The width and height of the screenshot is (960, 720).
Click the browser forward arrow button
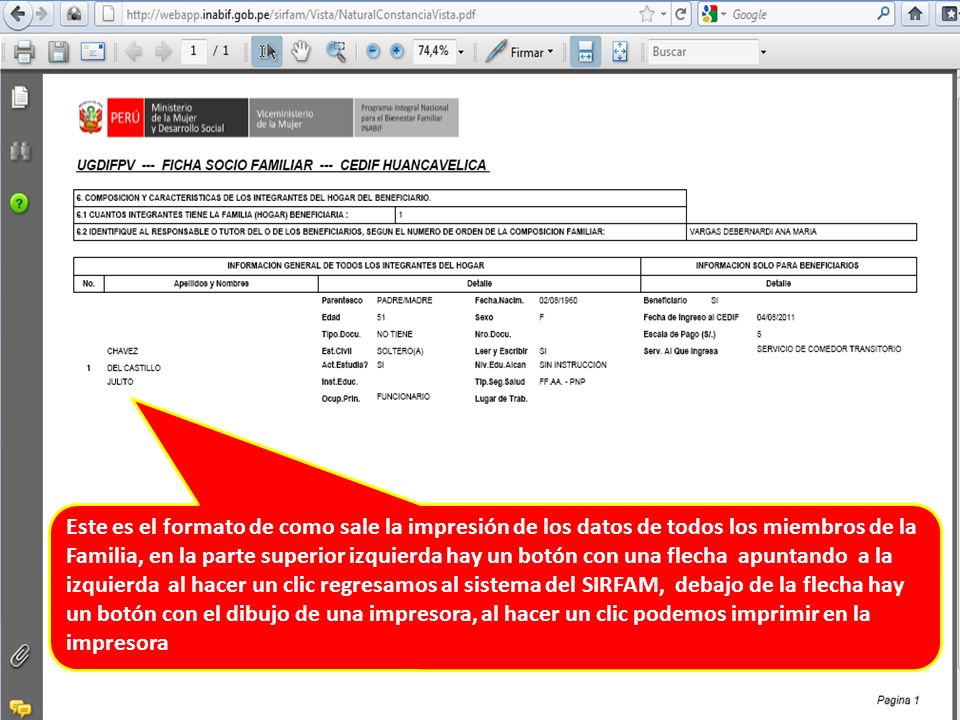coord(42,13)
